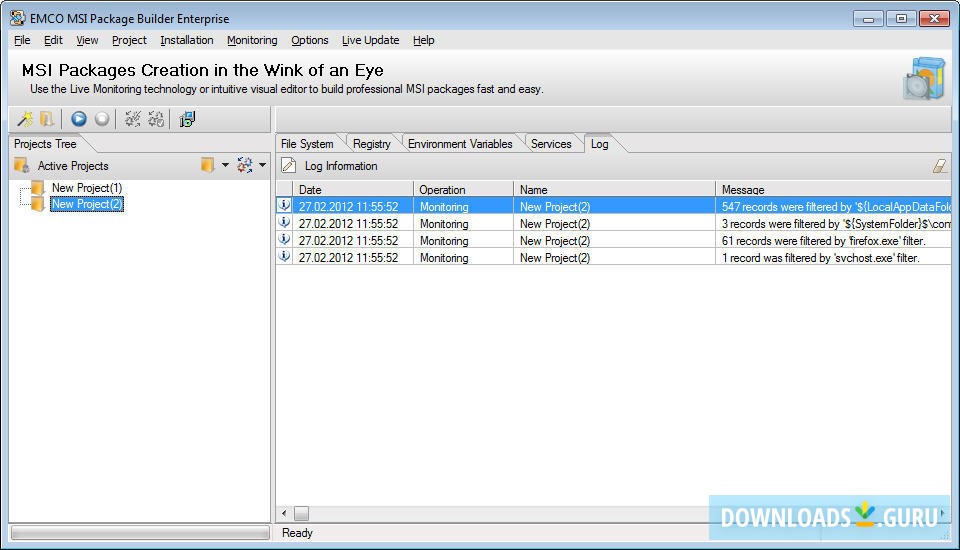This screenshot has height=550, width=960.
Task: Select New Project(2) in the tree
Action: pyautogui.click(x=87, y=204)
